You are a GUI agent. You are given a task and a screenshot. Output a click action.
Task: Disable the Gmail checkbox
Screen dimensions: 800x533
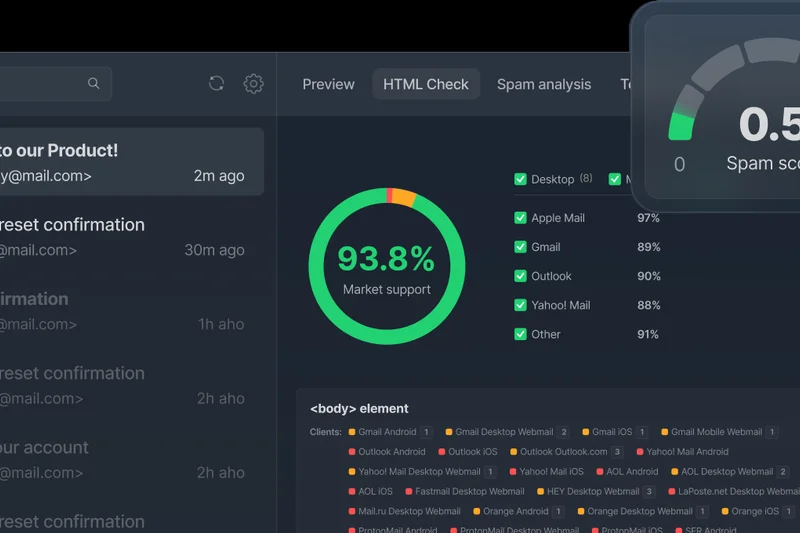pyautogui.click(x=520, y=247)
